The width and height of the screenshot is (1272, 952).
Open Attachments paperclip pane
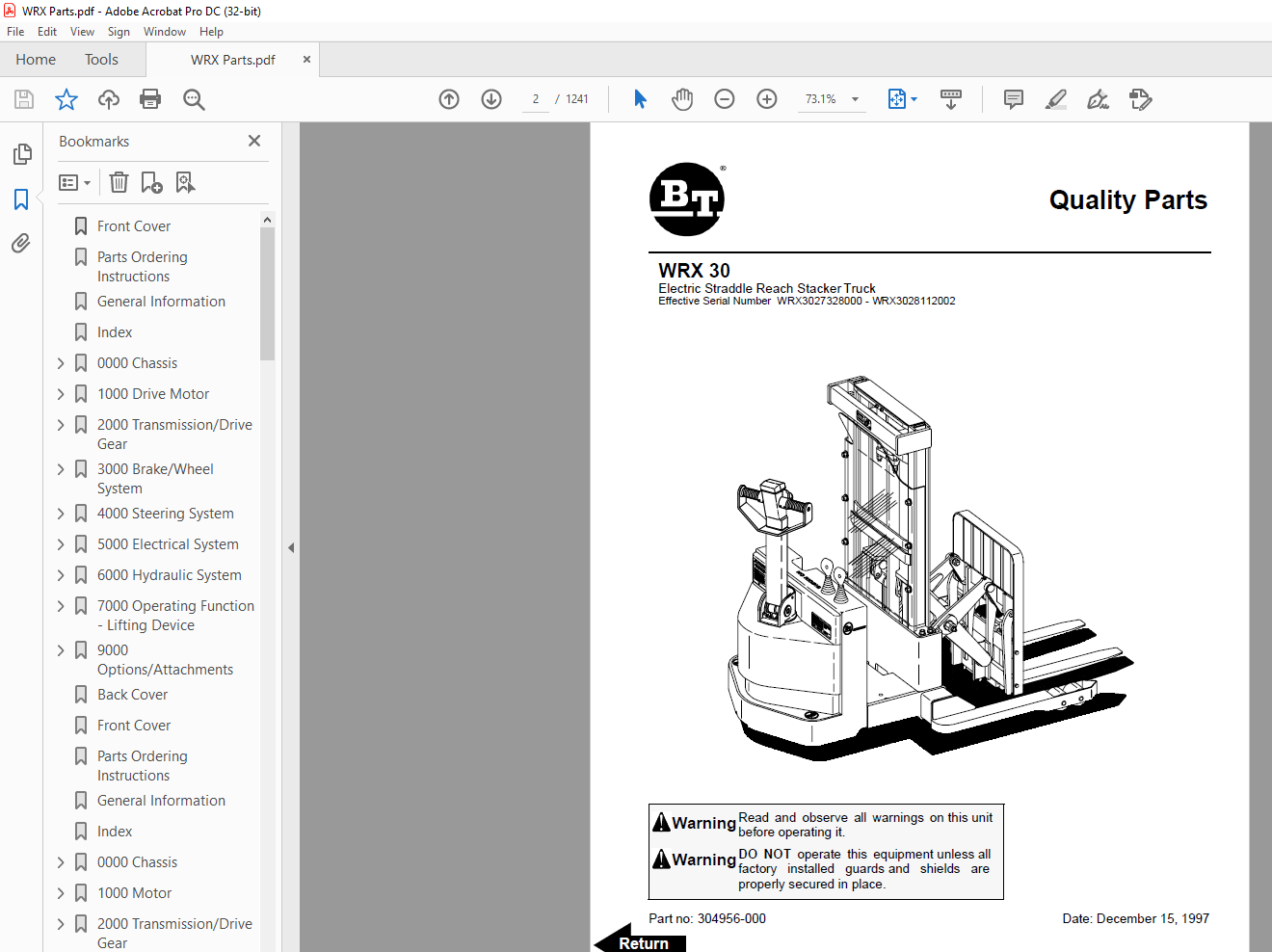point(21,244)
